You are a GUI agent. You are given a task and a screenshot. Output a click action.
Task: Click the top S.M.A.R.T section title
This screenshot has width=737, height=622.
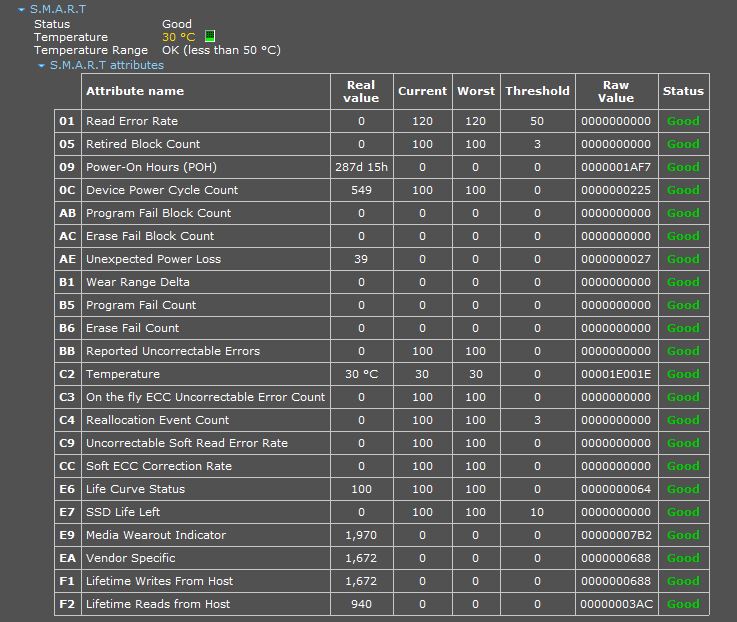(58, 9)
